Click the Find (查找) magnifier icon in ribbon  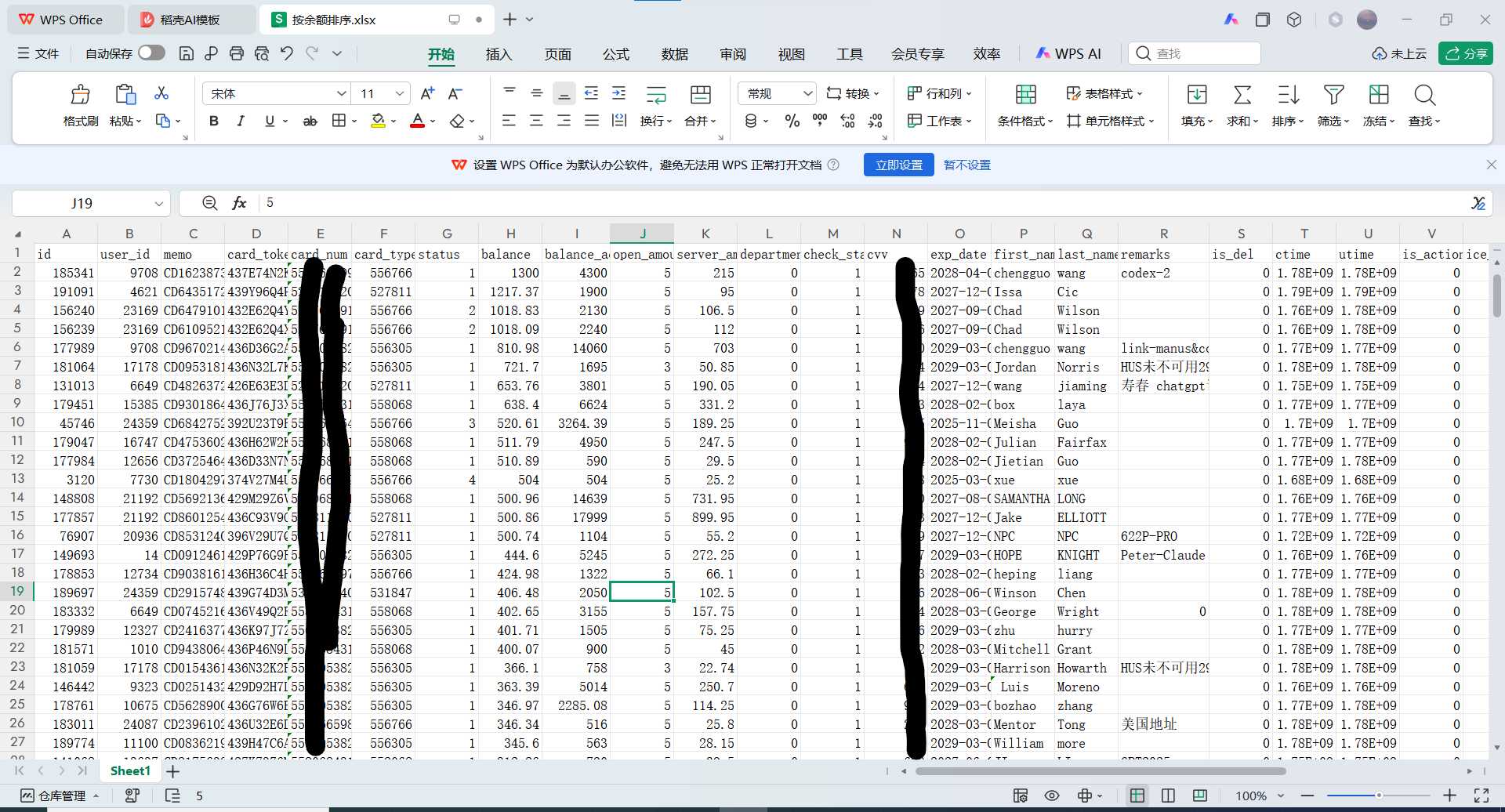click(1425, 95)
